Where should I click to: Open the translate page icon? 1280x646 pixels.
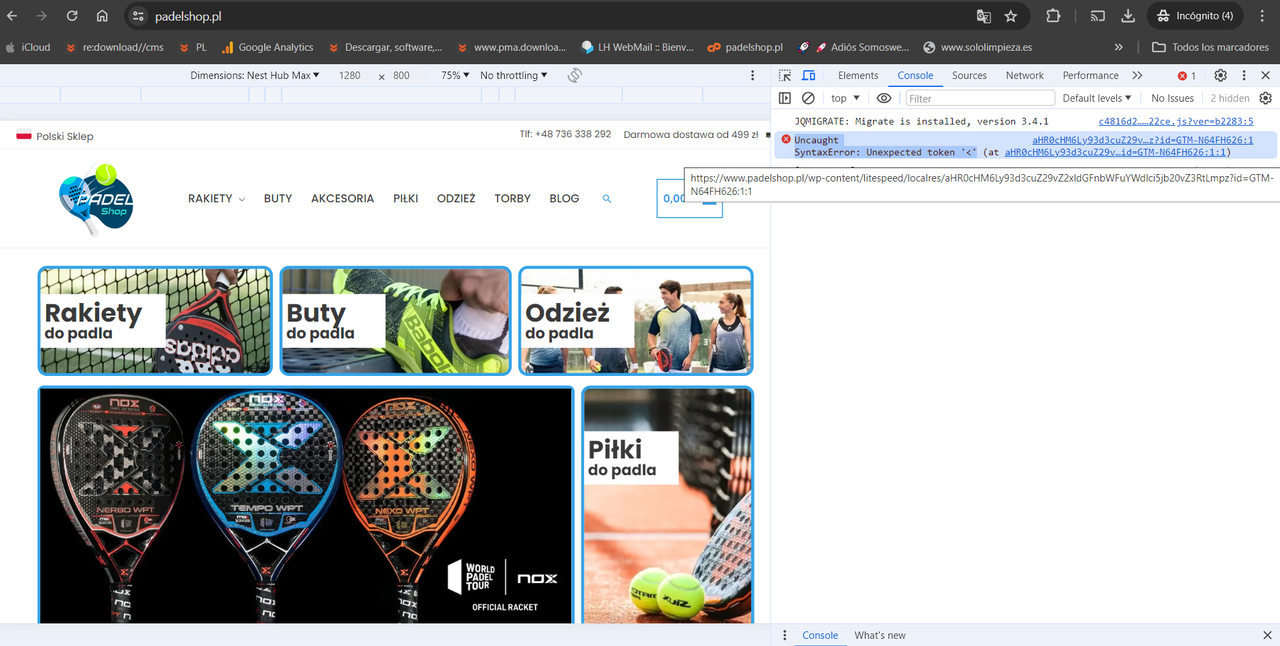pos(984,16)
